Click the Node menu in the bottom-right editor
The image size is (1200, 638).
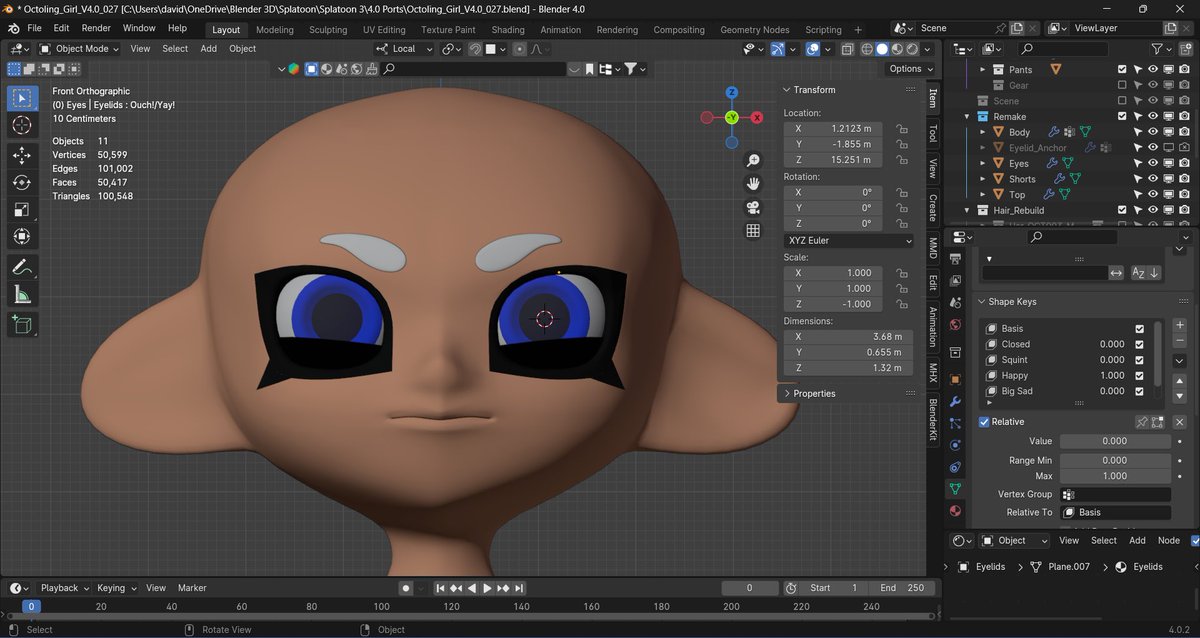[1168, 540]
